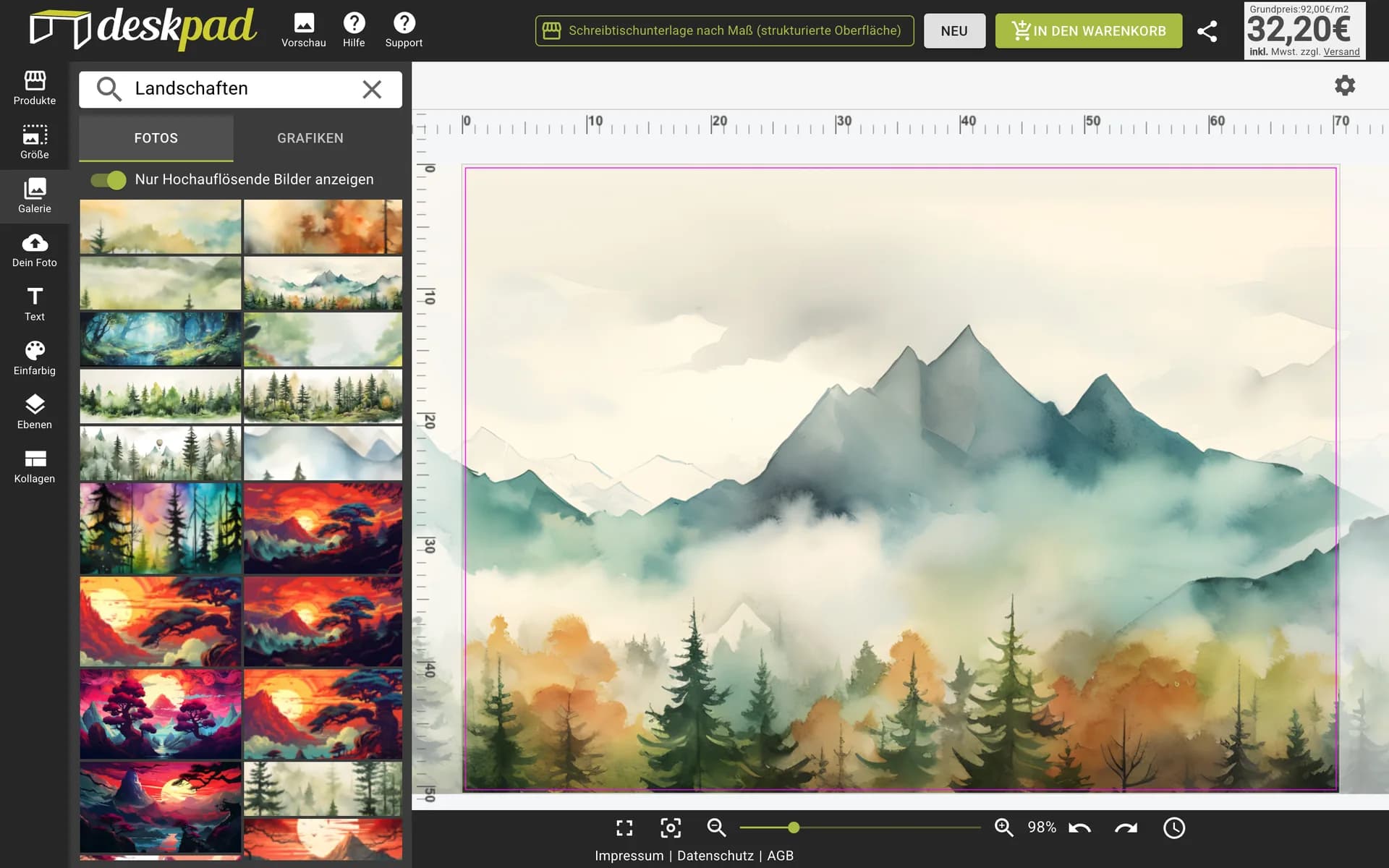Undo the last action

coord(1080,827)
